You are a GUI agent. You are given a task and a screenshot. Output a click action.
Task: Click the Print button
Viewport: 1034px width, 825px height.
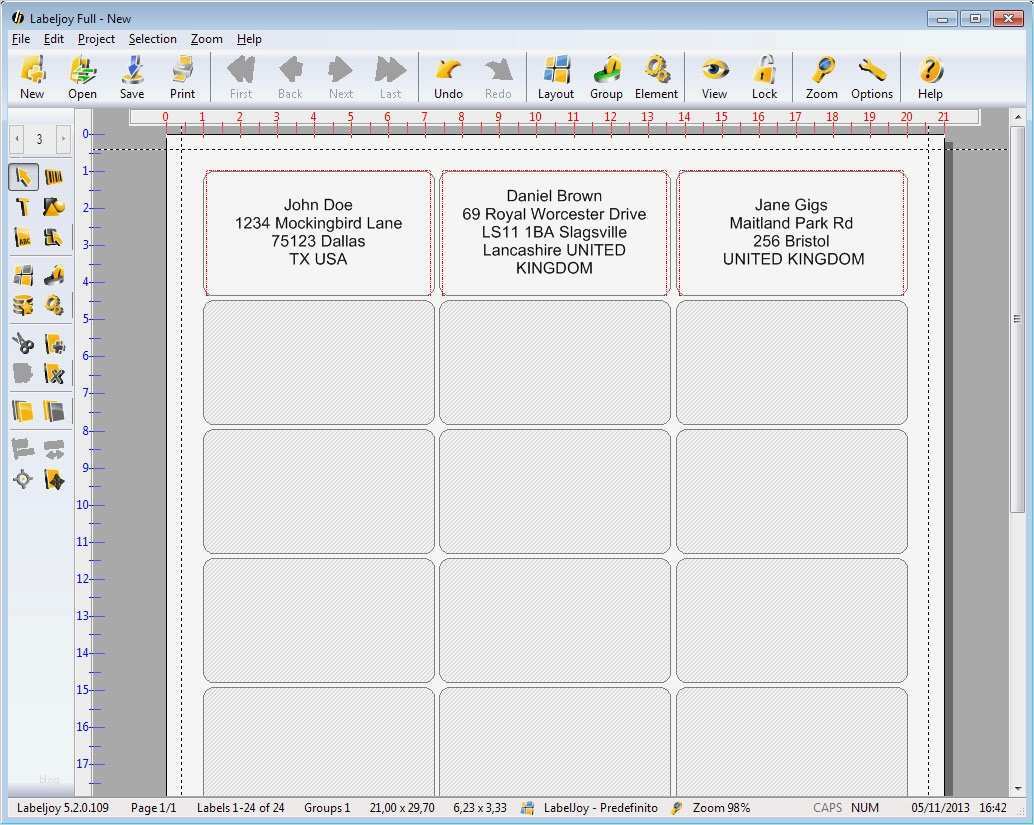click(182, 75)
